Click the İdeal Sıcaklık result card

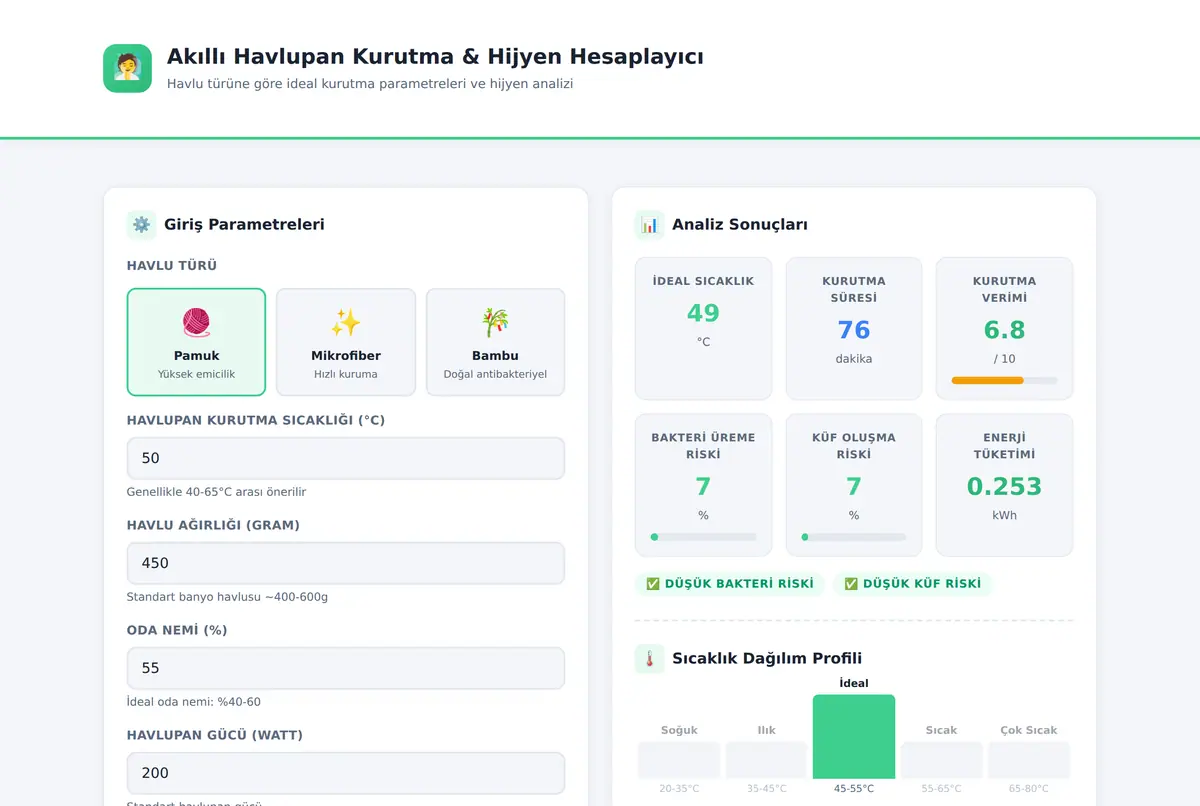click(703, 328)
